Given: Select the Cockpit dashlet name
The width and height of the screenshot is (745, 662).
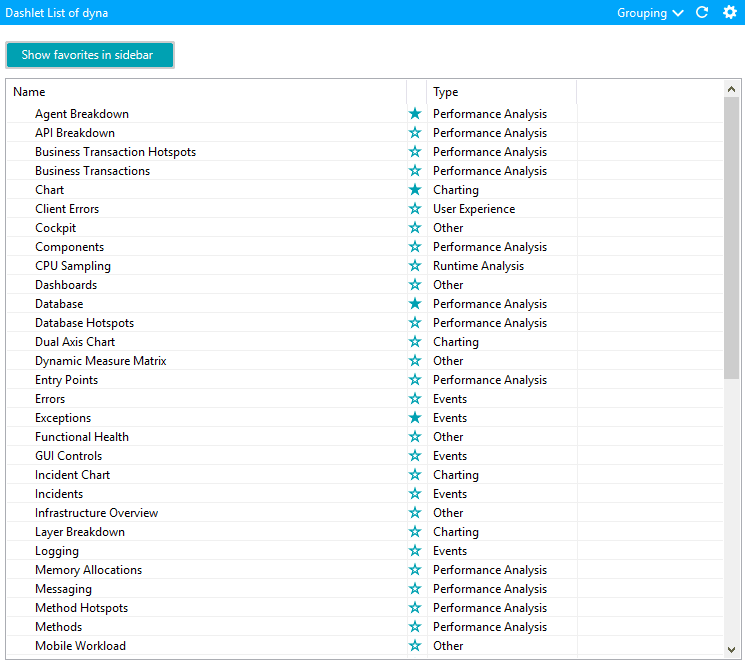Looking at the screenshot, I should (55, 228).
